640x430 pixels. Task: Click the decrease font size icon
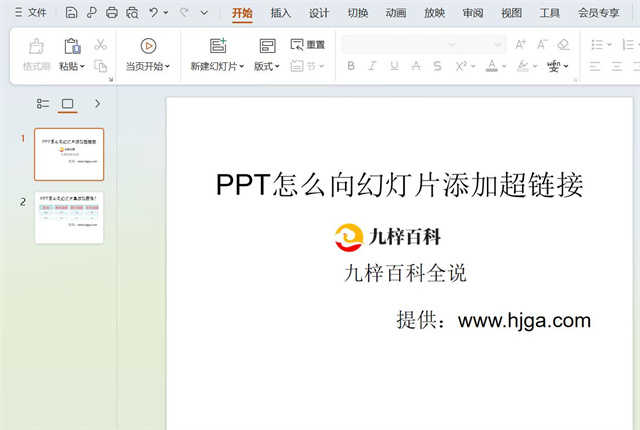542,44
